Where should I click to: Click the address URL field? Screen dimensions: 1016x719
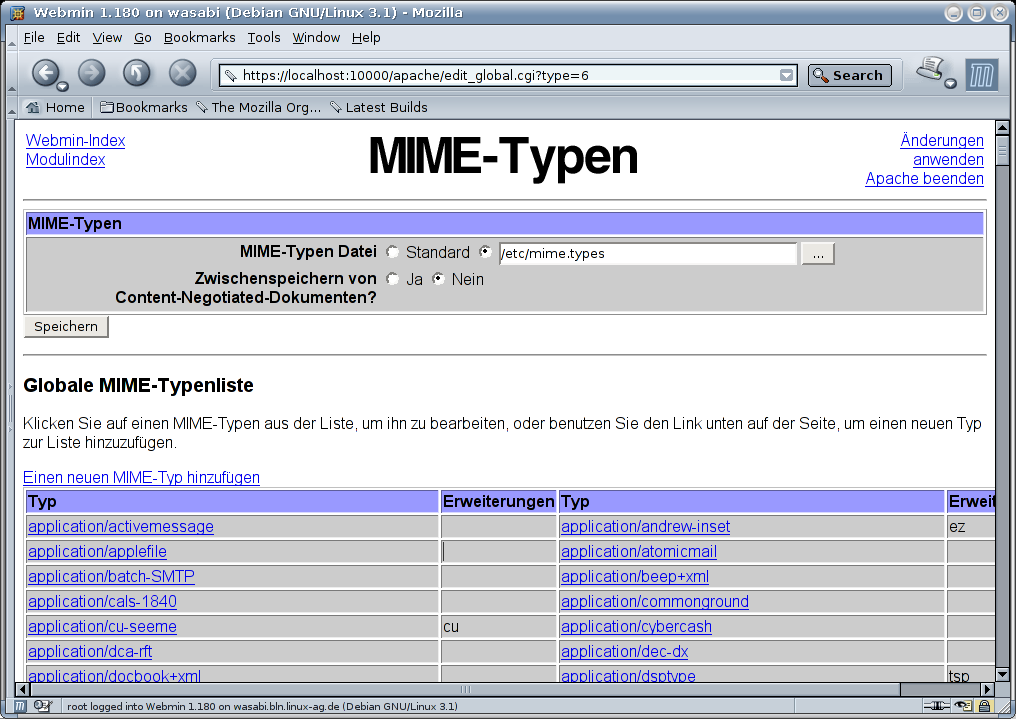(x=509, y=75)
